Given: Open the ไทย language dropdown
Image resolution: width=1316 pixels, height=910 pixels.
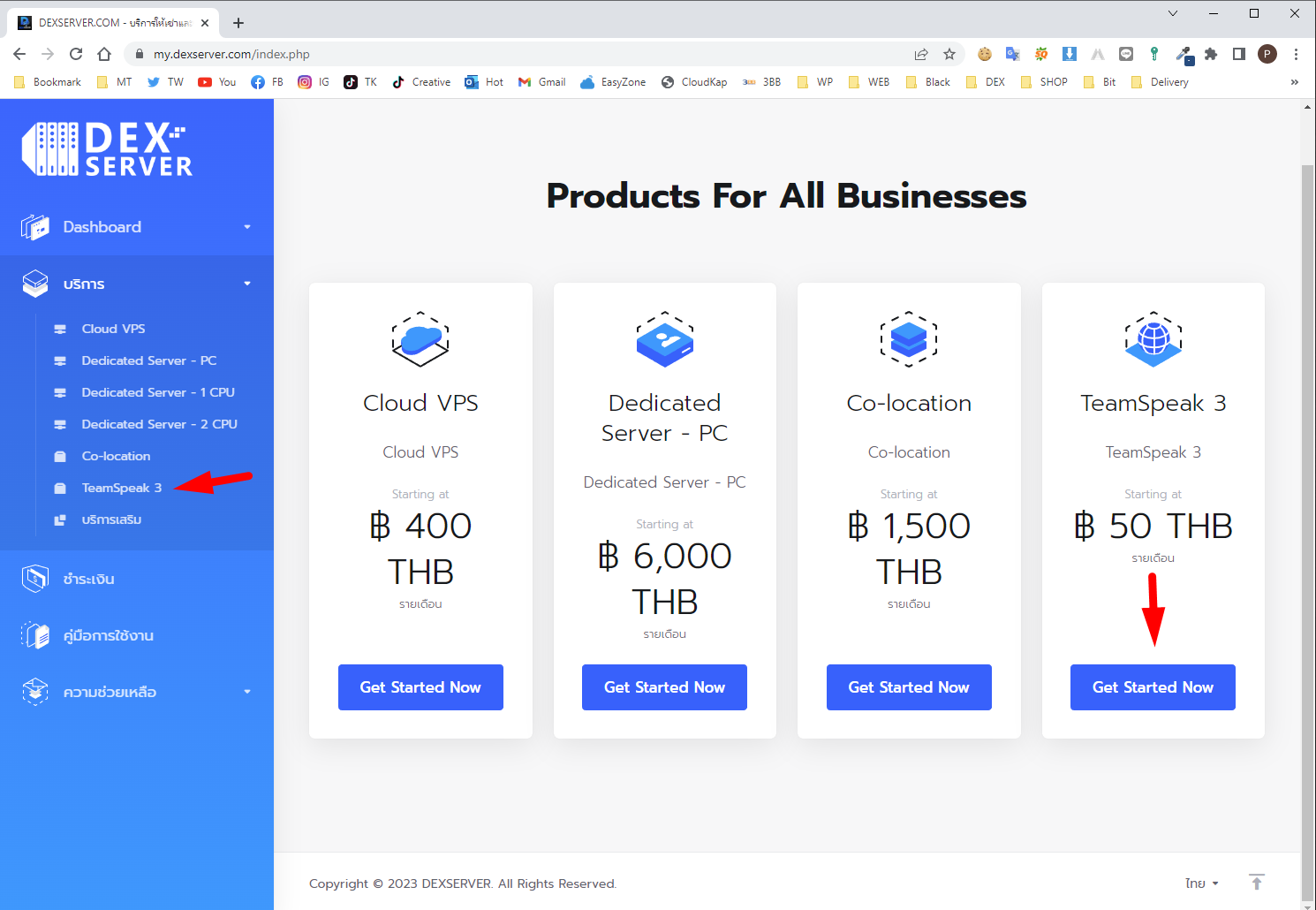Looking at the screenshot, I should 1201,883.
